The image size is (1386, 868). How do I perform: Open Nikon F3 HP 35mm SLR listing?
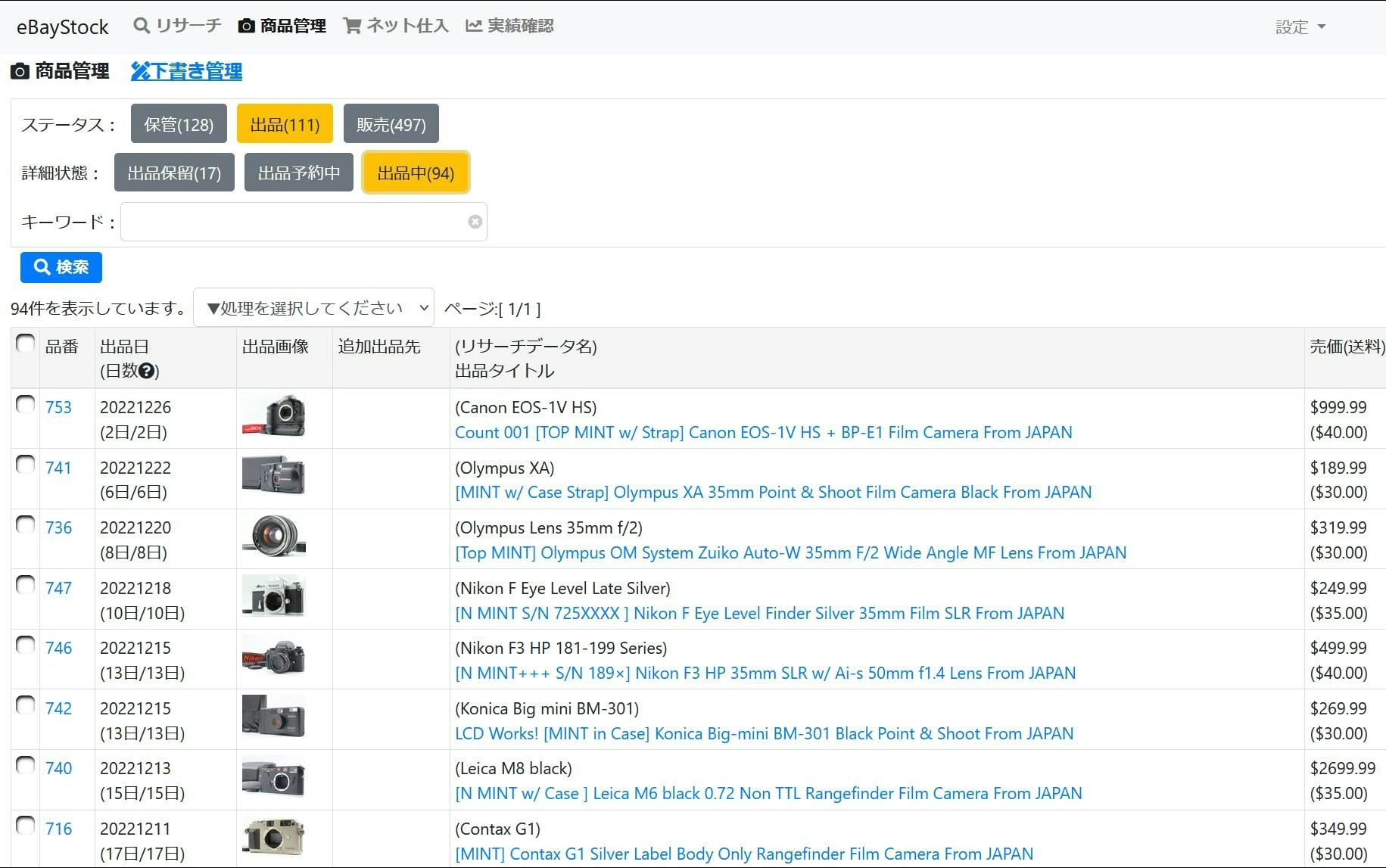[765, 673]
